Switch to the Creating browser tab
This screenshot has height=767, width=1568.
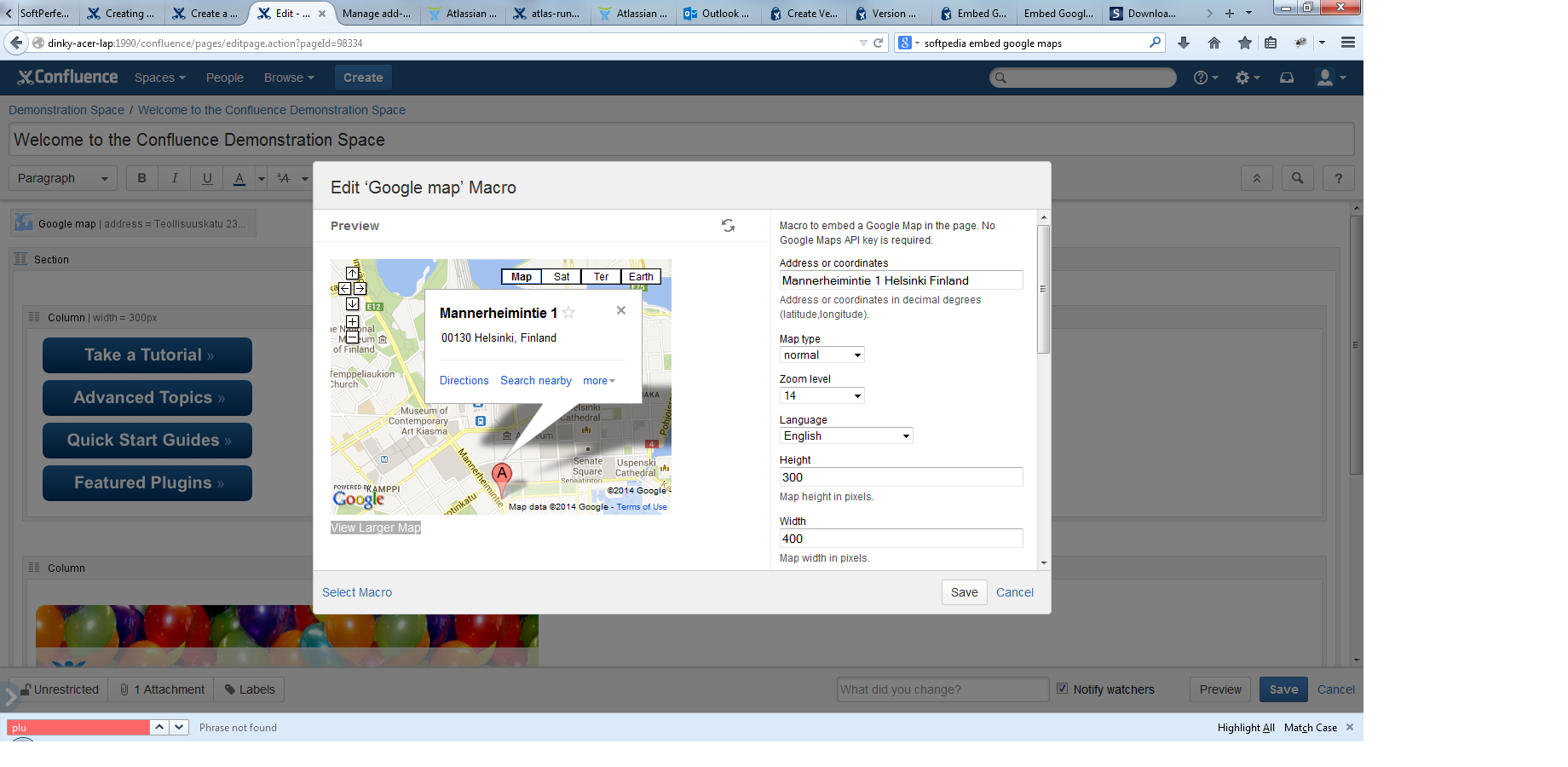click(x=122, y=14)
